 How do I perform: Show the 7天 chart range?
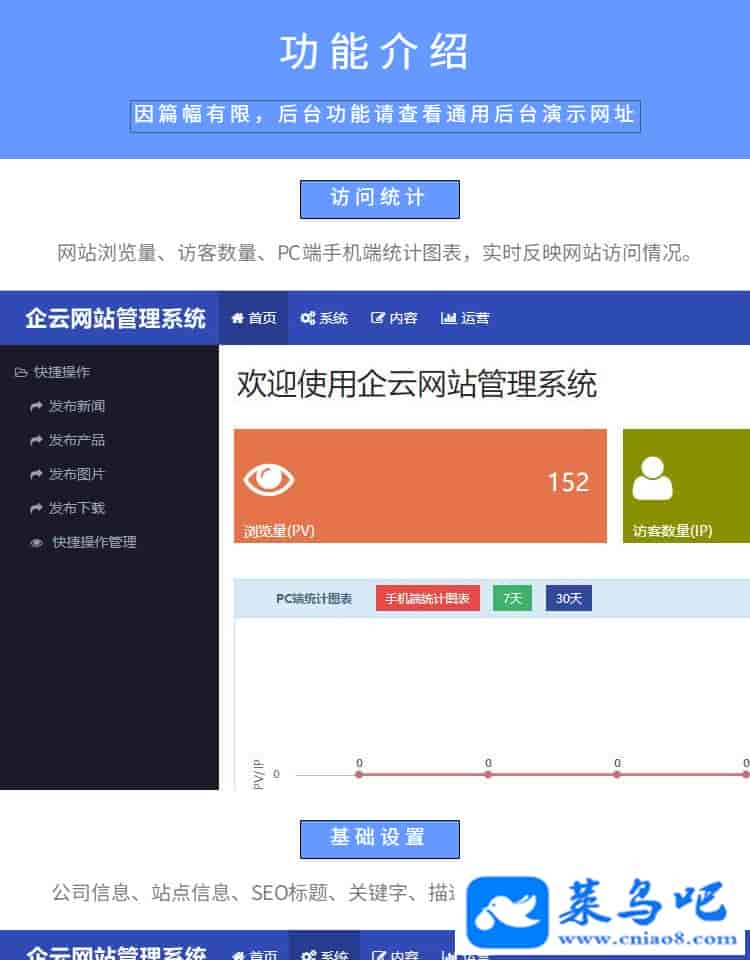[512, 598]
